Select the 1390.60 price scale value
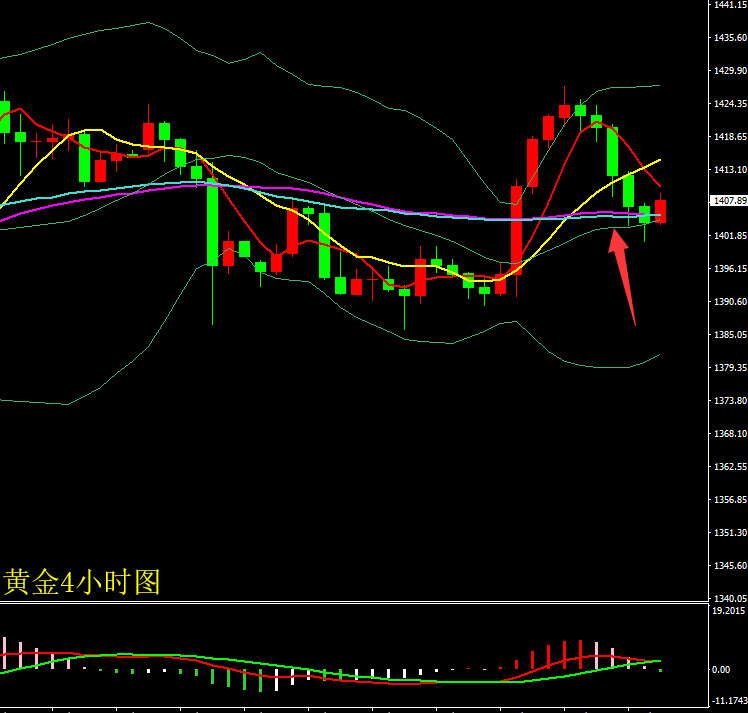 point(730,302)
